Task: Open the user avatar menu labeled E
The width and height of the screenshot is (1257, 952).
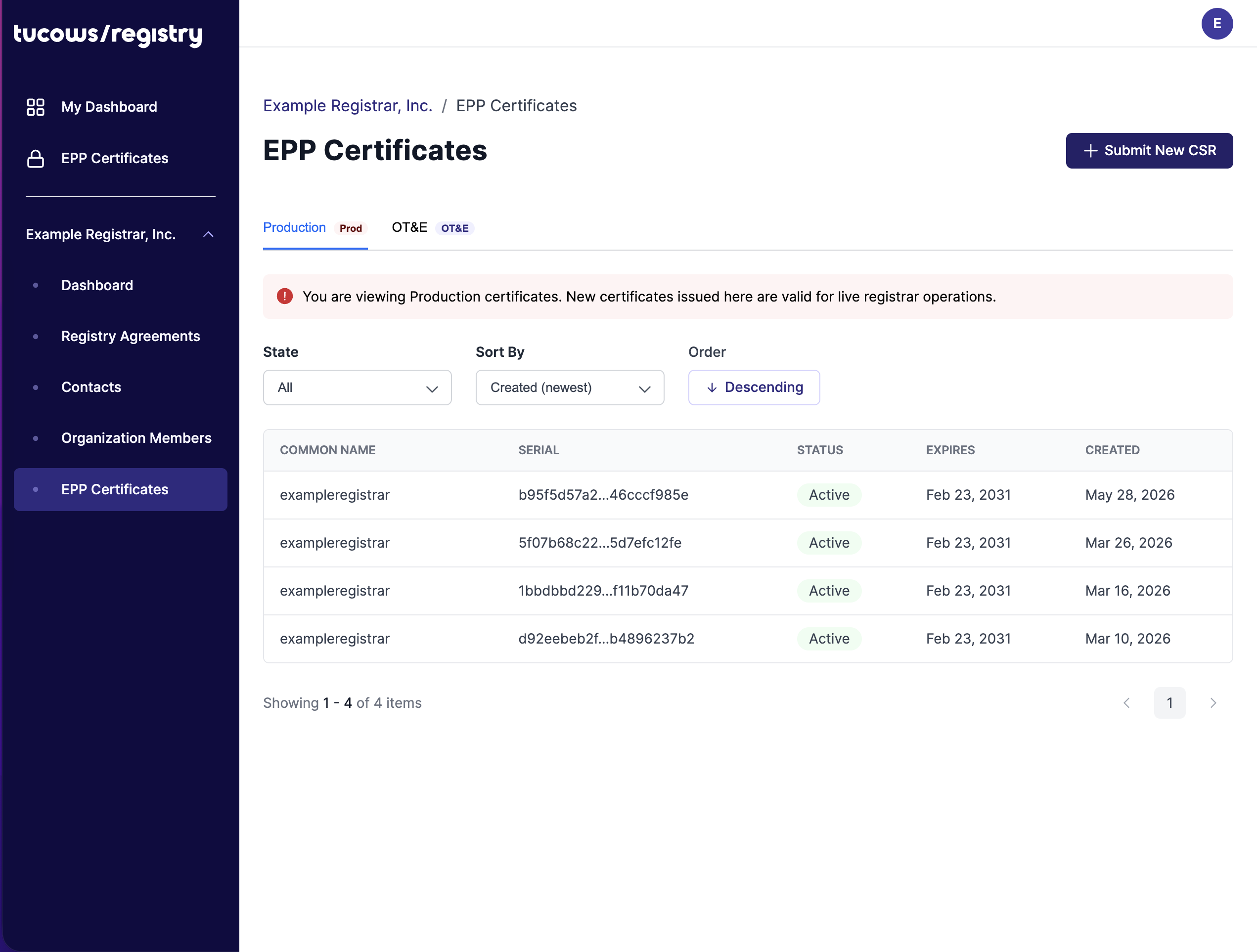Action: 1216,24
